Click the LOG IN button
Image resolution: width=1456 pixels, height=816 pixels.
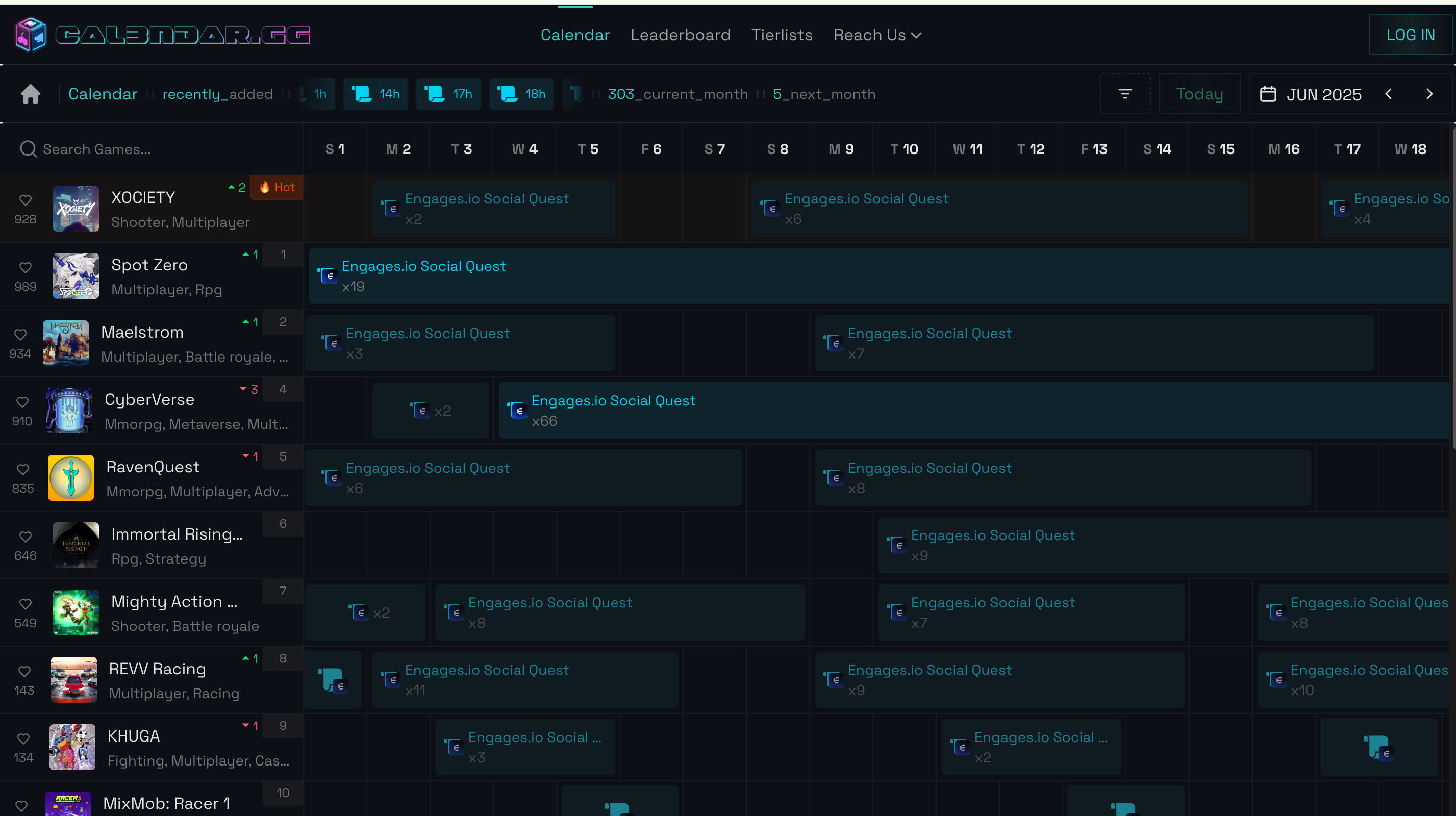[1410, 35]
